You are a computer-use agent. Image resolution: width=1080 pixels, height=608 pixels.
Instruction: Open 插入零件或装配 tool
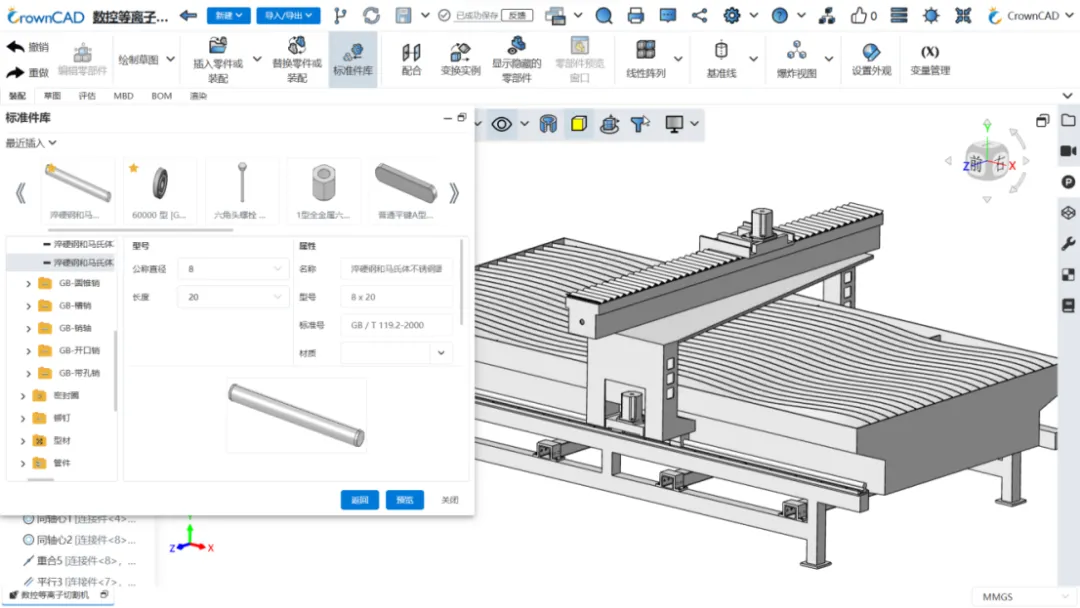tap(218, 60)
